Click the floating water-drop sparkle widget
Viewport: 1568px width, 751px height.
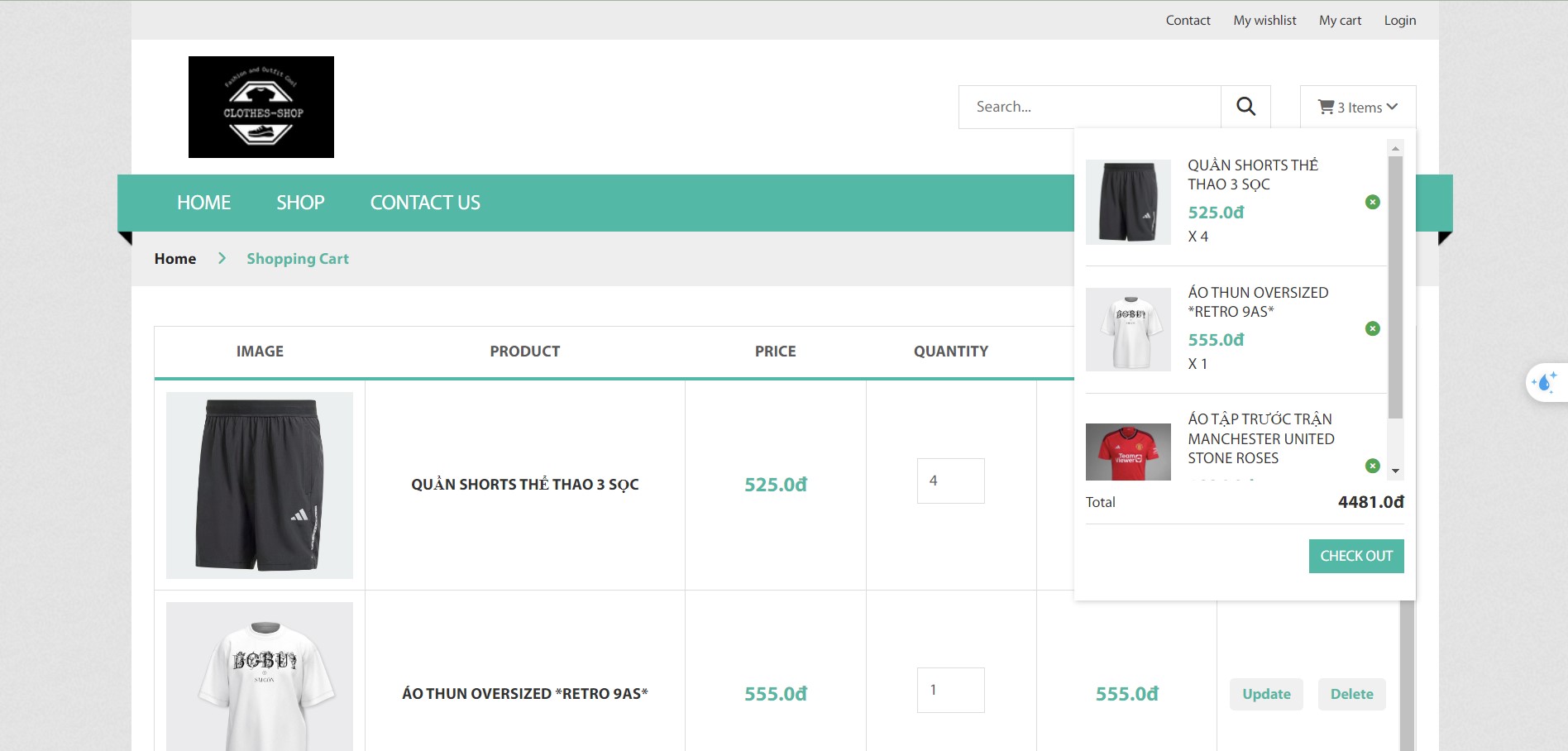tap(1545, 382)
